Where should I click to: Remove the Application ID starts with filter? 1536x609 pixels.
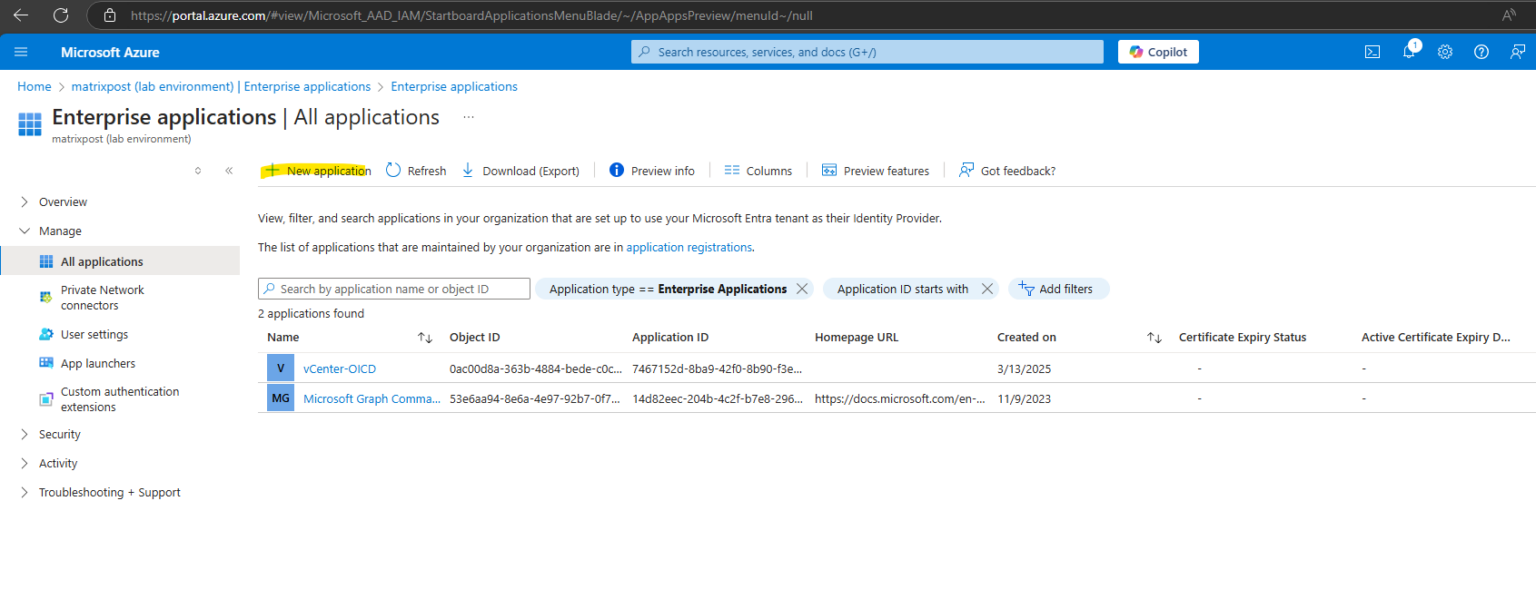pos(987,288)
